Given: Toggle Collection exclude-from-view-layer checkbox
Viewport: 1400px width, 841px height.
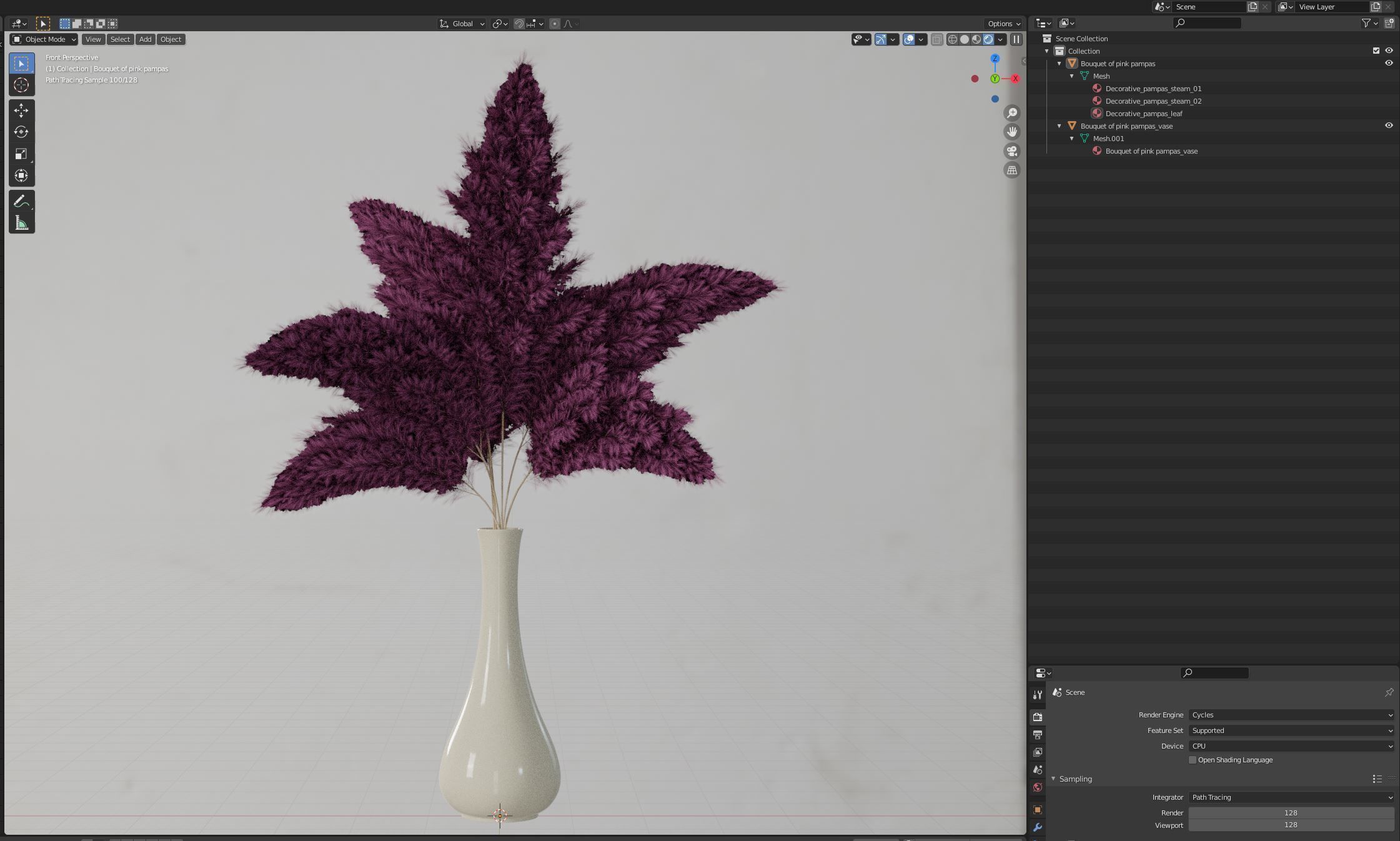Looking at the screenshot, I should pos(1376,51).
